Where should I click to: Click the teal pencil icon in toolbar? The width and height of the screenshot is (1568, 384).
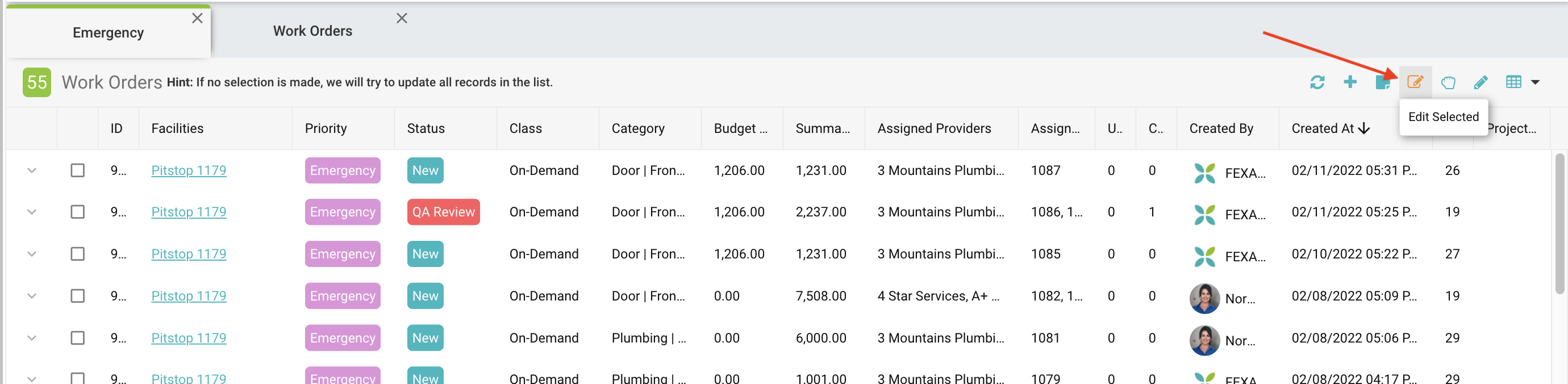(x=1481, y=82)
